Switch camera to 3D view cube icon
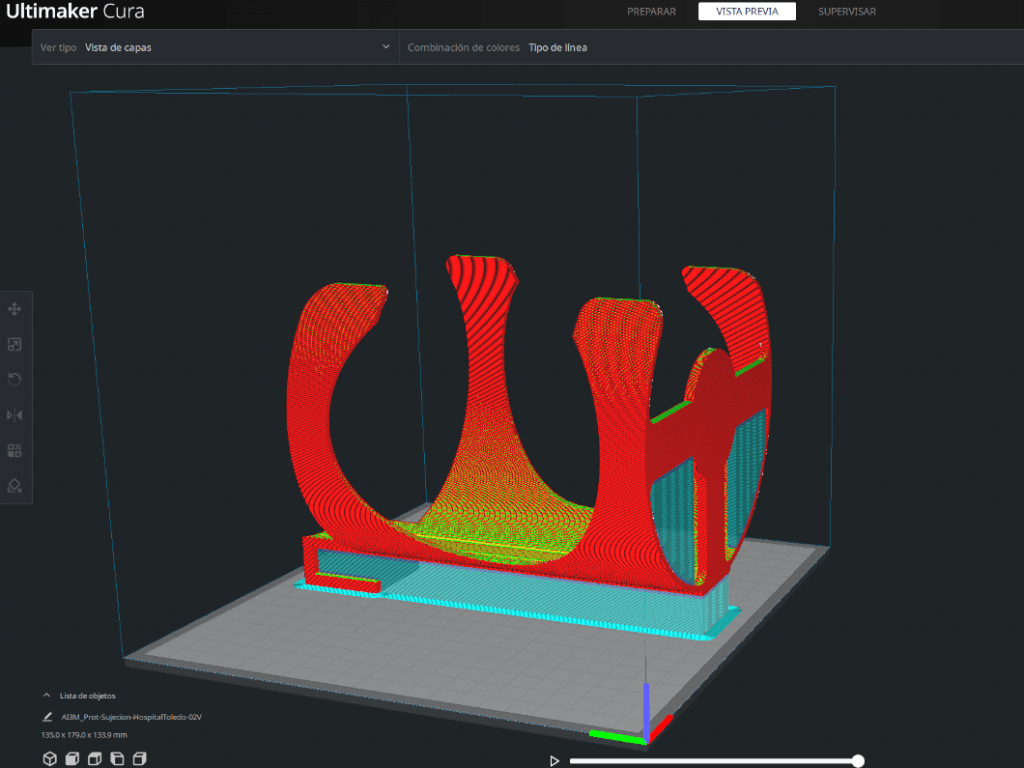1024x768 pixels. click(x=50, y=758)
